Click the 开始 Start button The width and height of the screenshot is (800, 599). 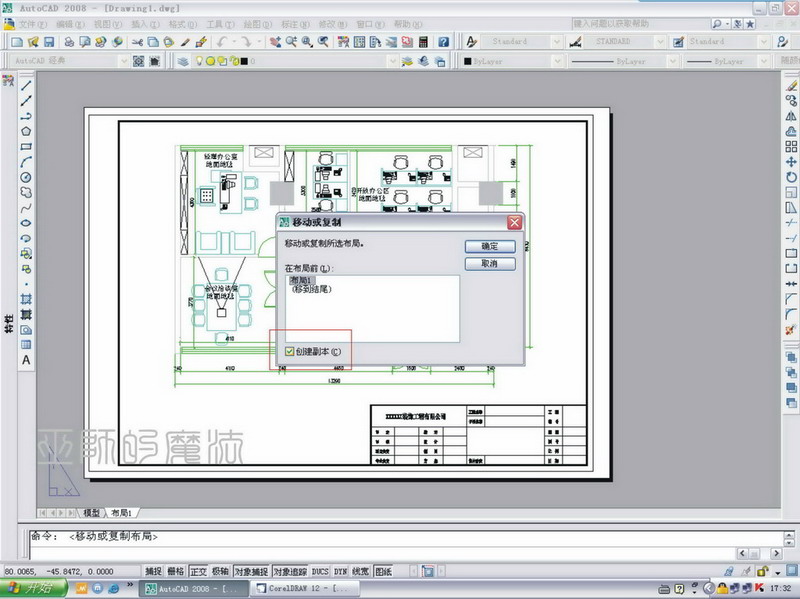(x=33, y=588)
